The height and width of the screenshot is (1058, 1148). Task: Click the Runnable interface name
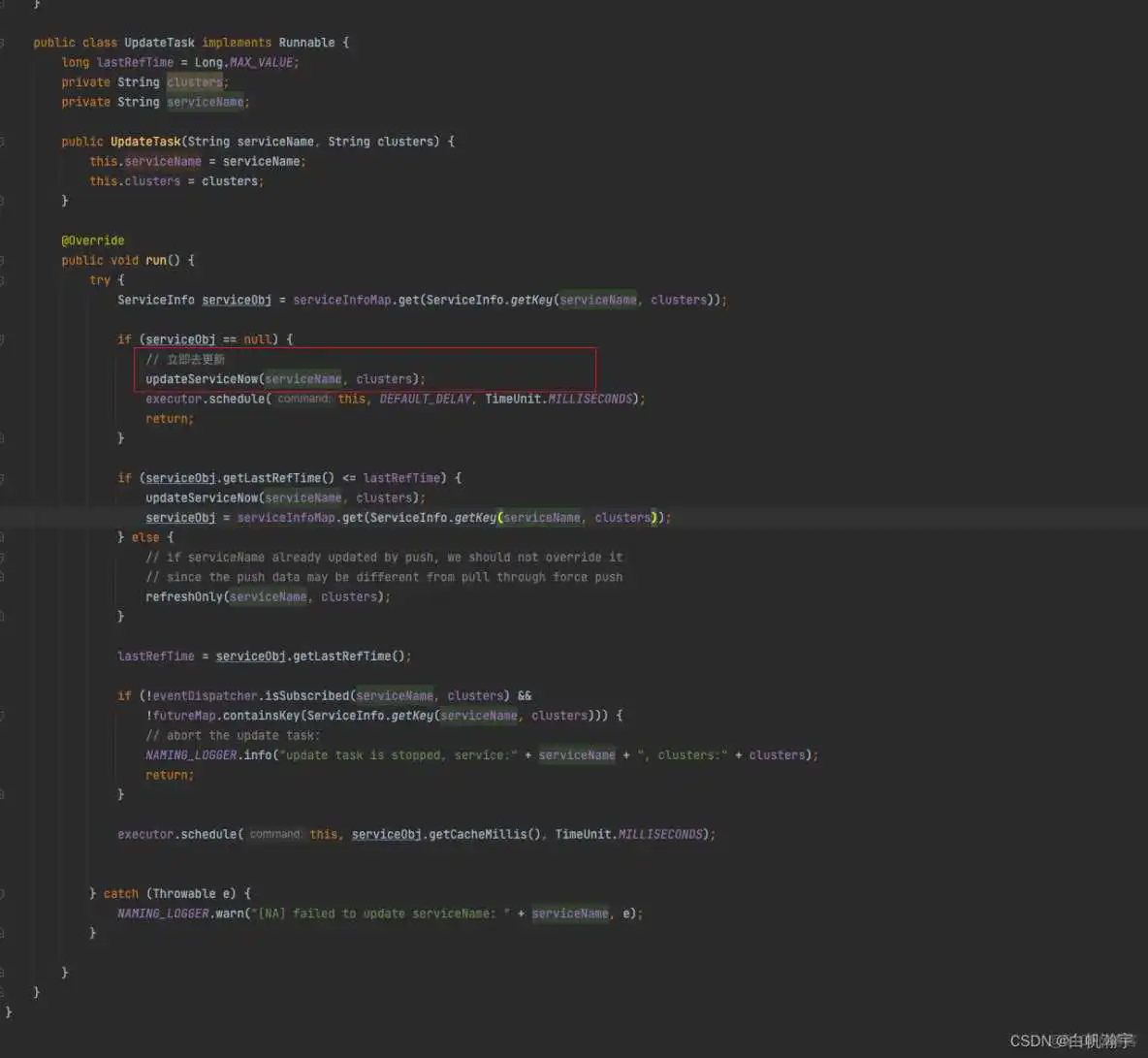[x=306, y=43]
